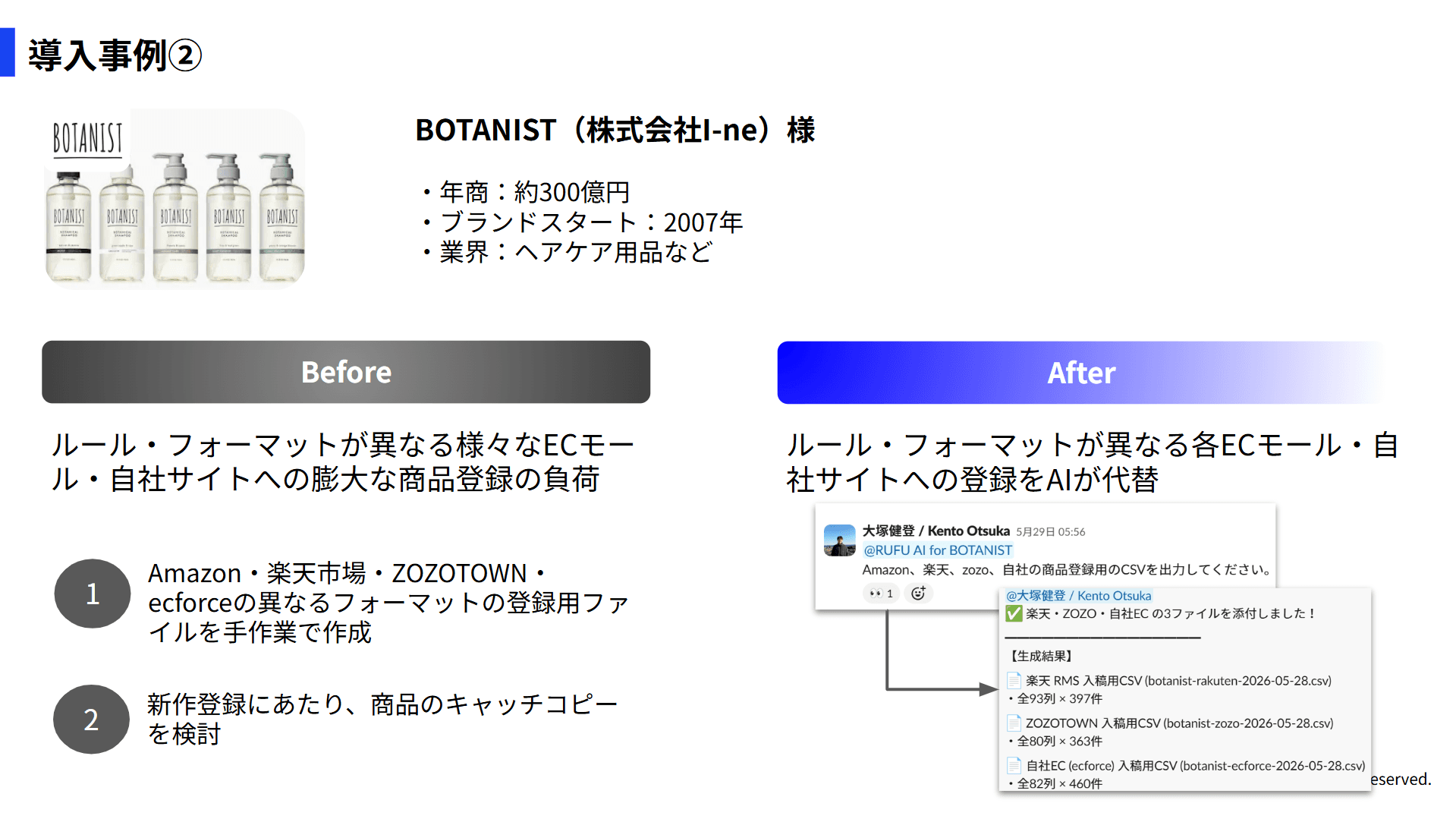Click the line 全82列 × 460件
1456x819 pixels.
(x=1055, y=784)
